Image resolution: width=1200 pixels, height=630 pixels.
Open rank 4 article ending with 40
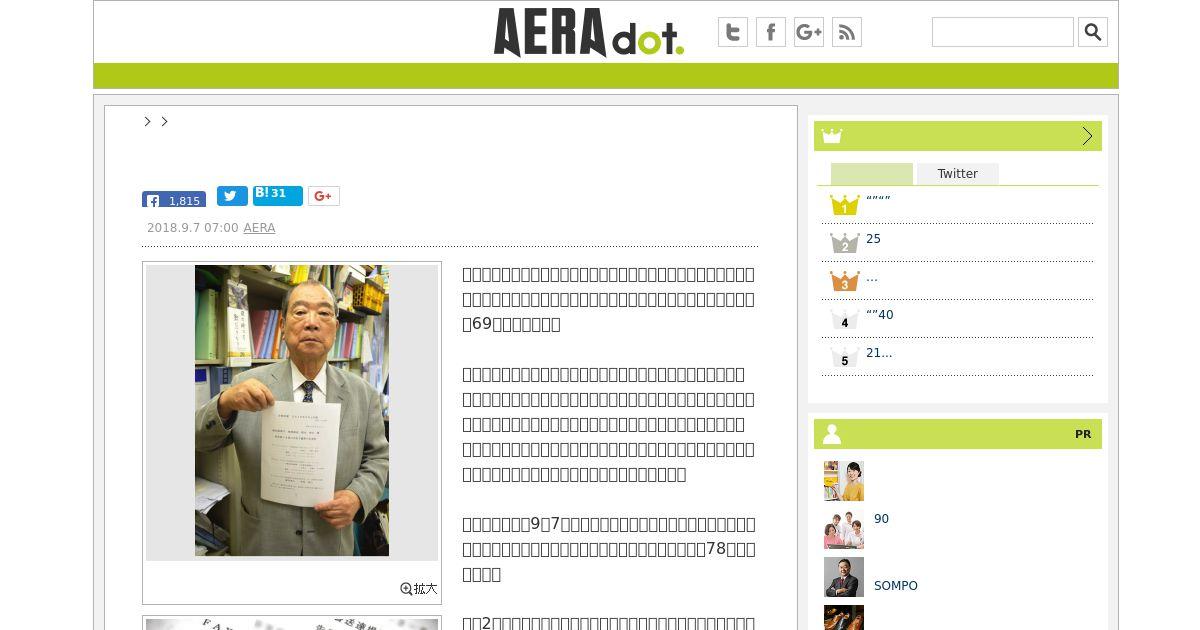point(880,315)
